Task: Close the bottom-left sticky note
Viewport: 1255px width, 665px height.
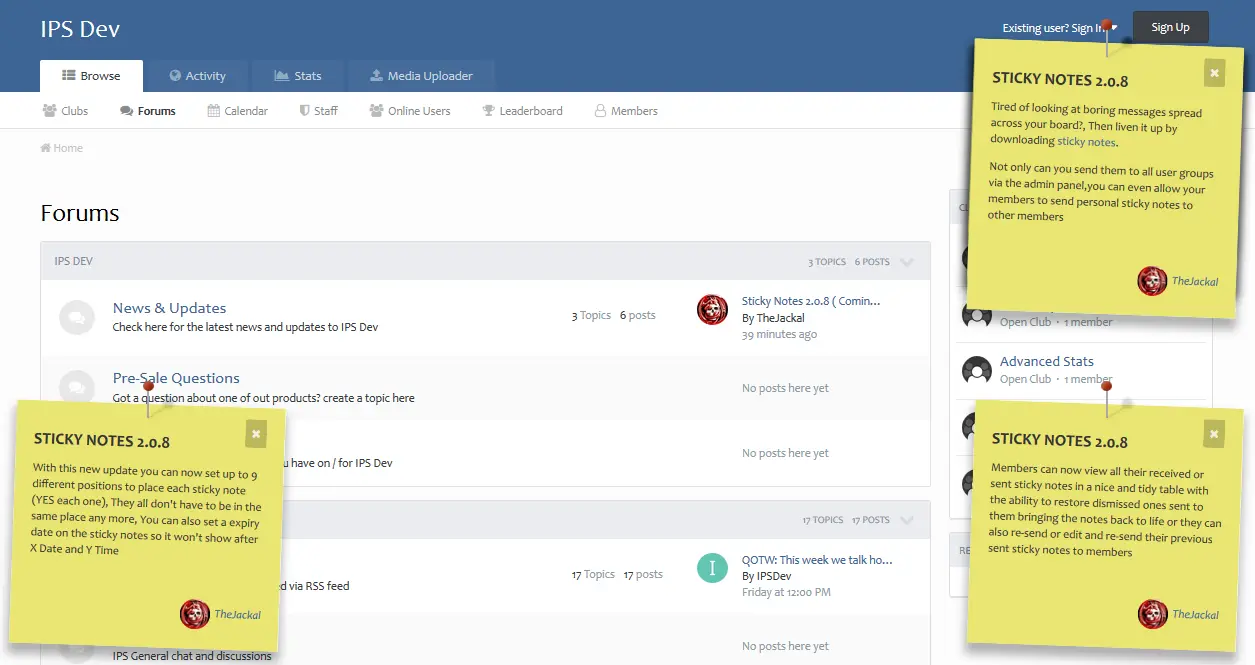Action: click(x=256, y=433)
